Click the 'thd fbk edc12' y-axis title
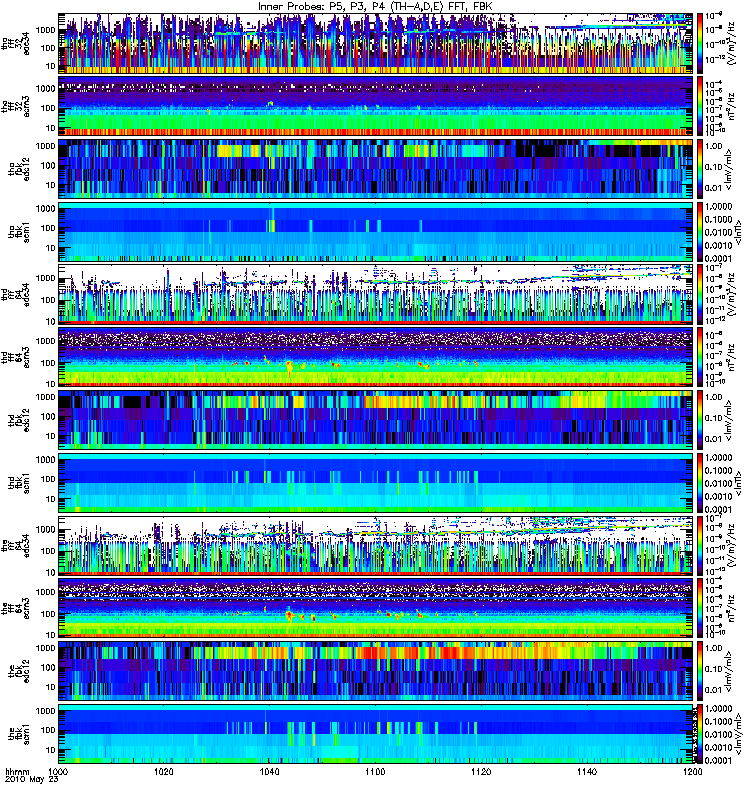Screen dimensions: 750x800 pos(19,420)
